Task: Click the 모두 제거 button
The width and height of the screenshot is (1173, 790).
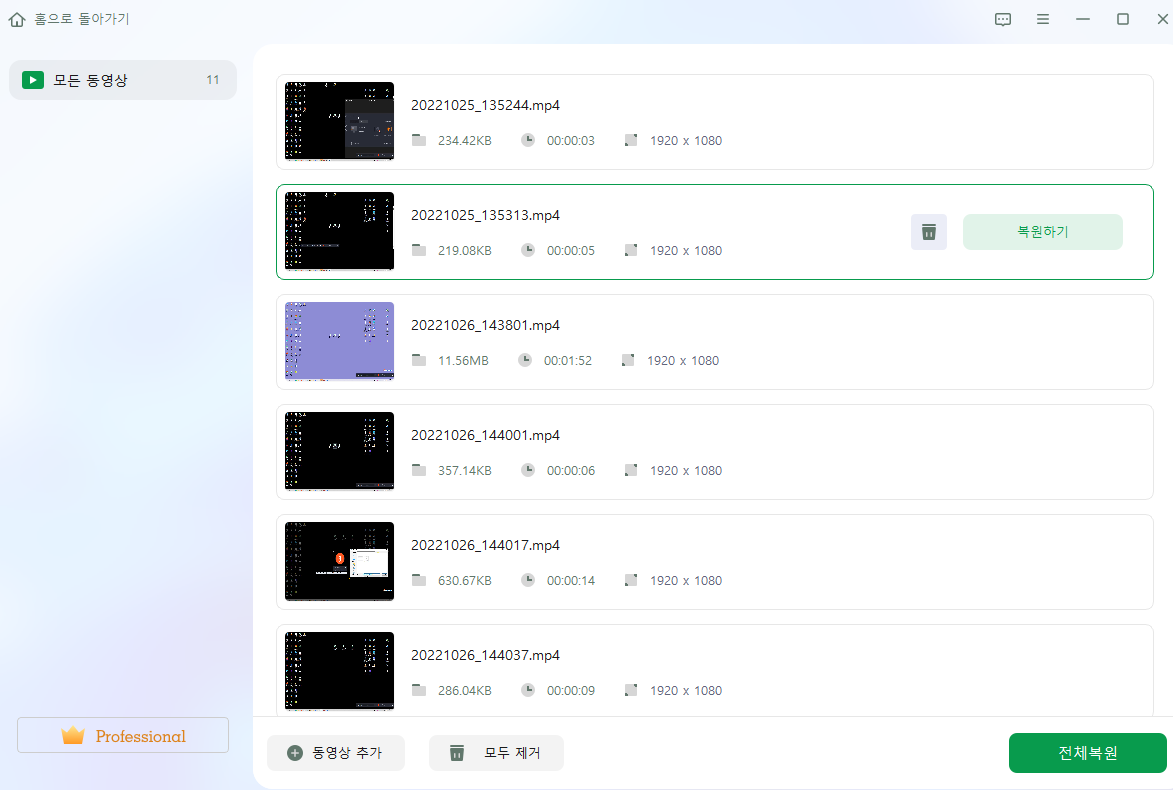Action: click(x=496, y=753)
